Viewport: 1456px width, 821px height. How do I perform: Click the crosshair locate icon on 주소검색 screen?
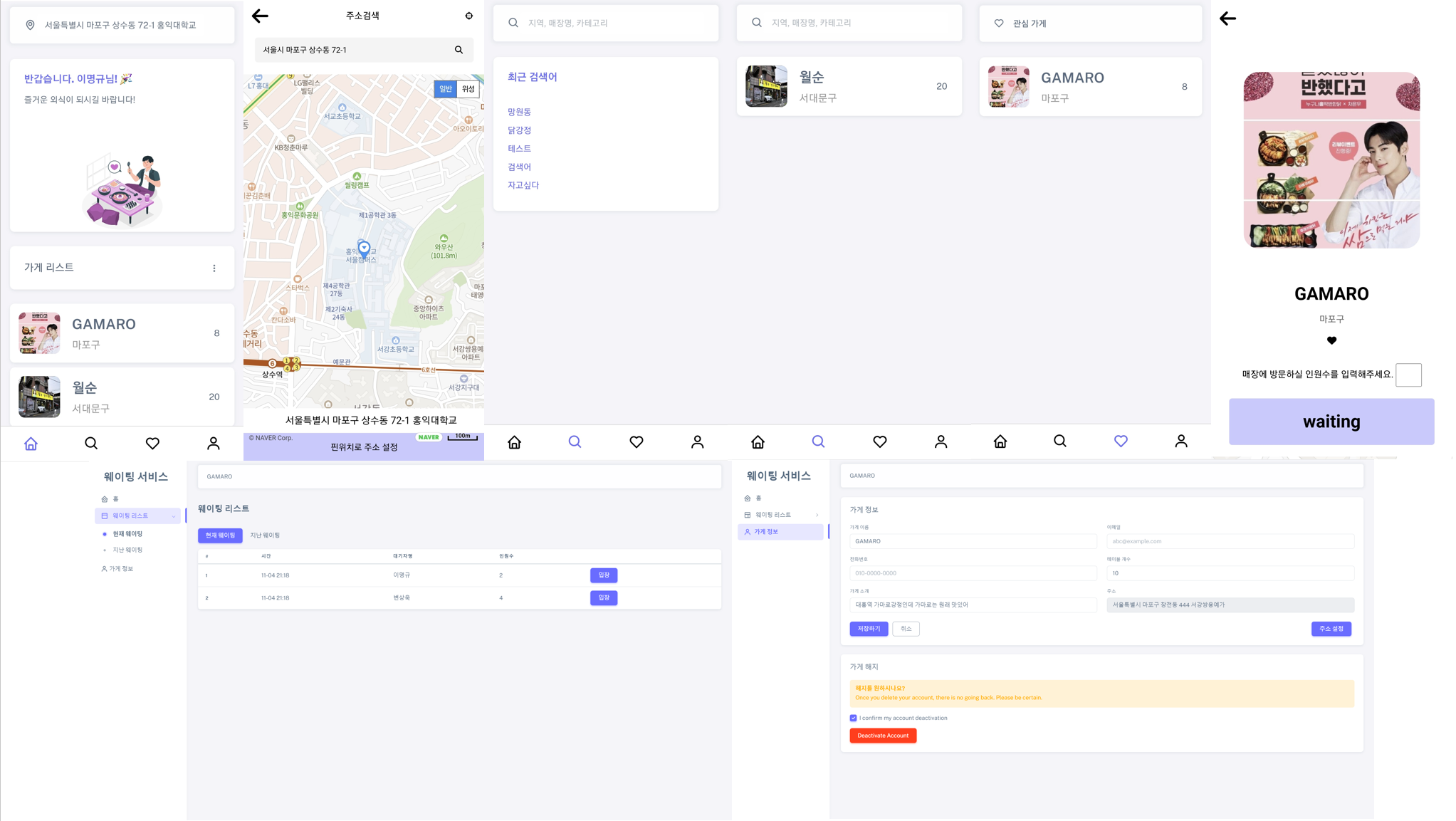(x=468, y=15)
